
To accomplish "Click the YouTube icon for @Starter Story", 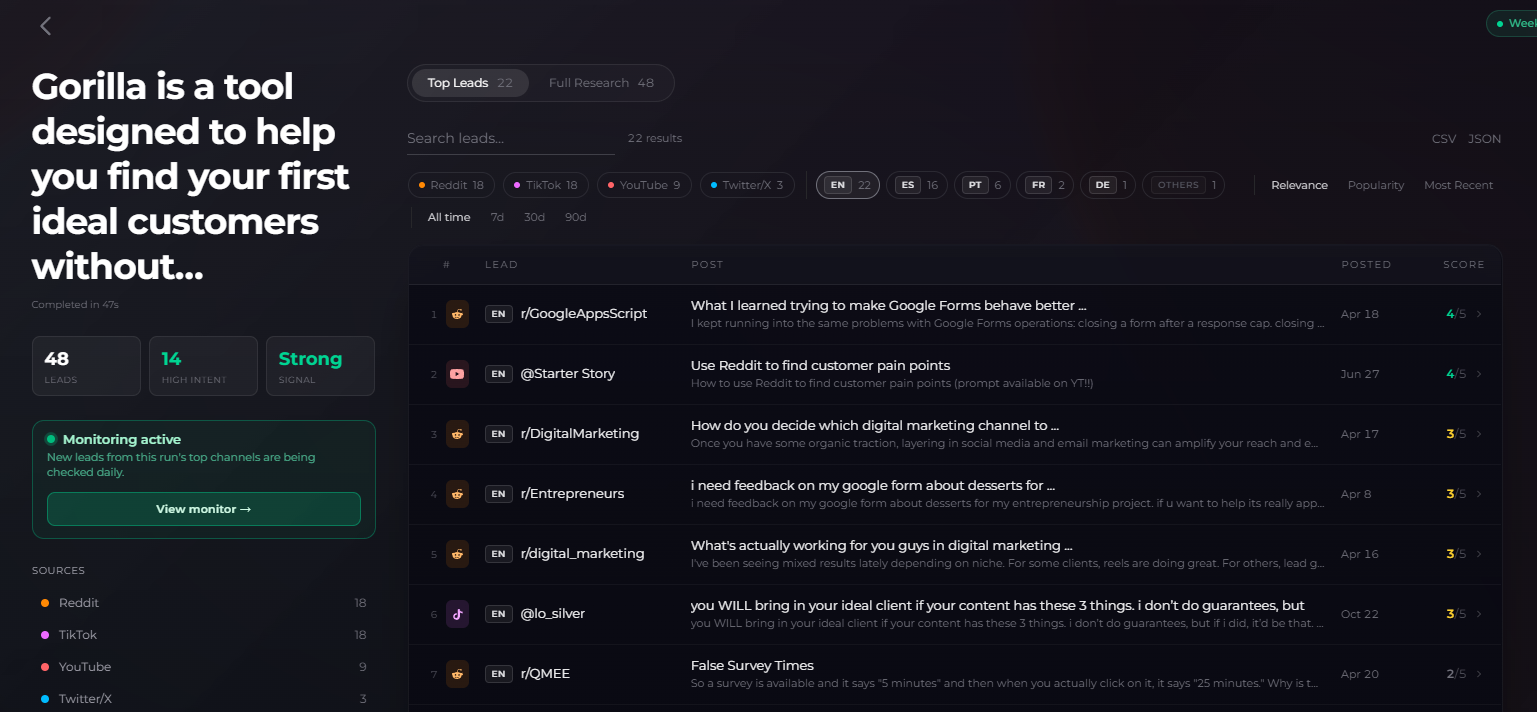I will pos(457,374).
